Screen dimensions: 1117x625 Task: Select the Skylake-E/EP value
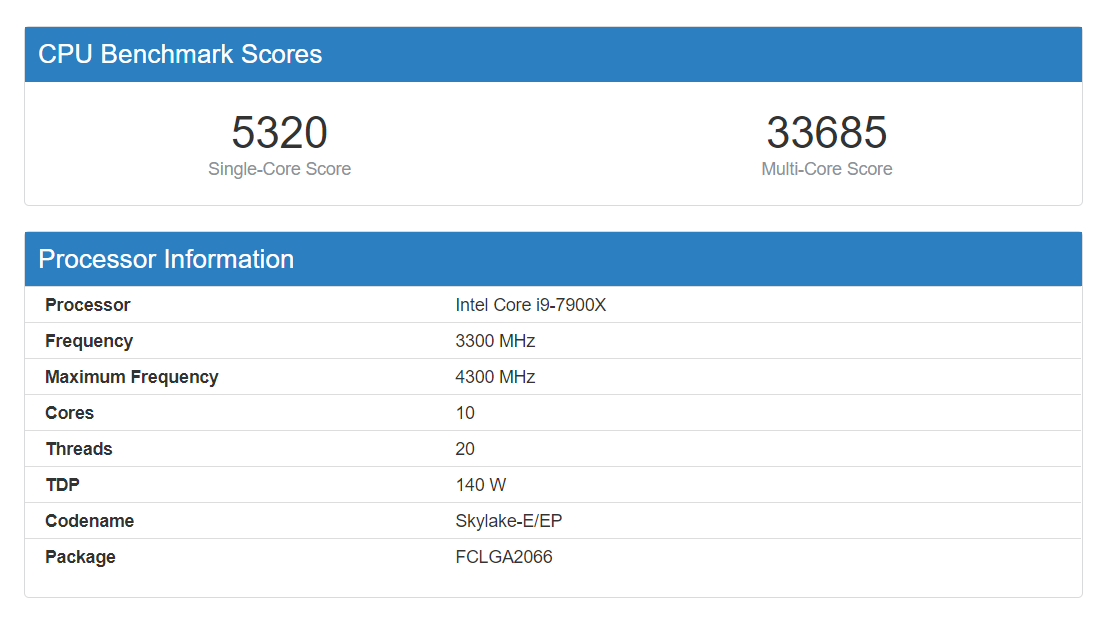coord(509,521)
